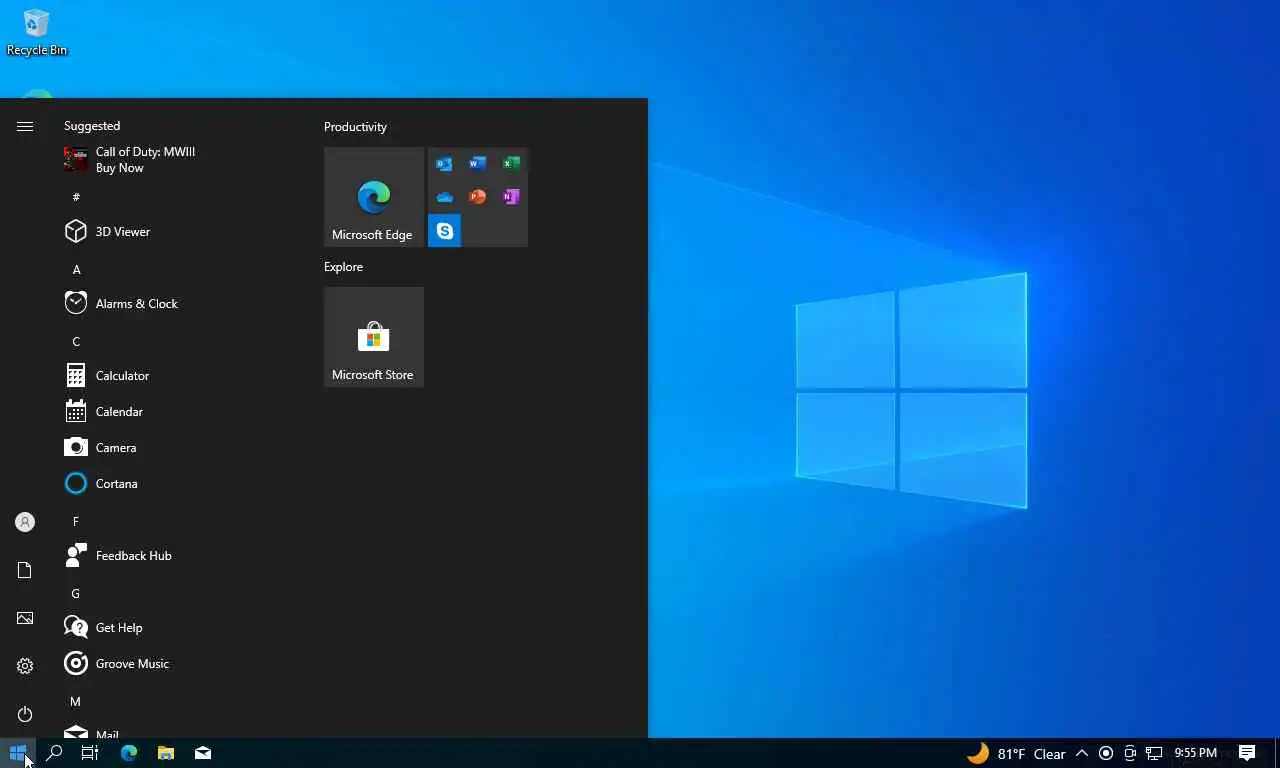Viewport: 1280px width, 768px height.
Task: Click the letter F section header
Action: tap(76, 521)
